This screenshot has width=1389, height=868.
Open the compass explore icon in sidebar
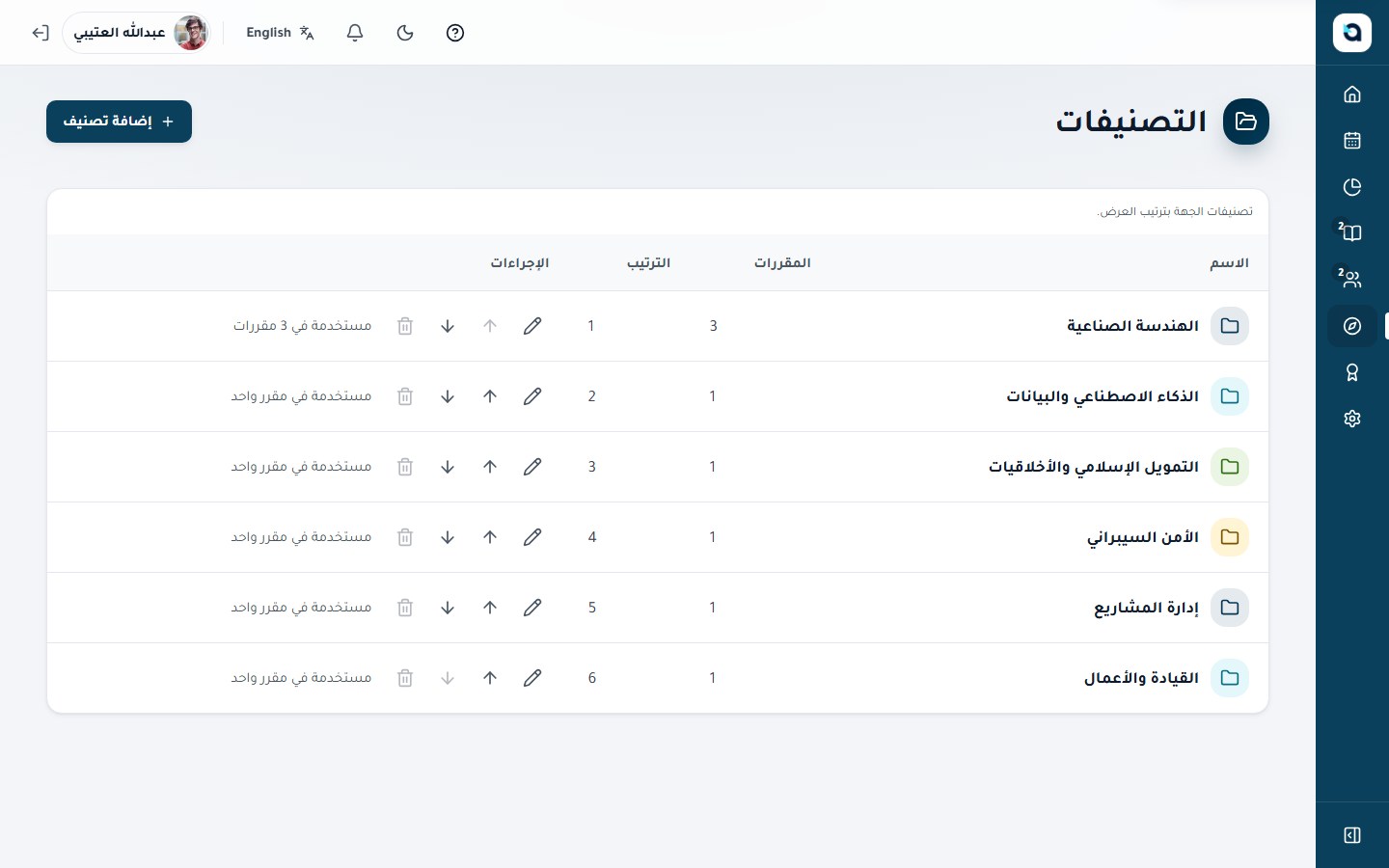click(1352, 326)
